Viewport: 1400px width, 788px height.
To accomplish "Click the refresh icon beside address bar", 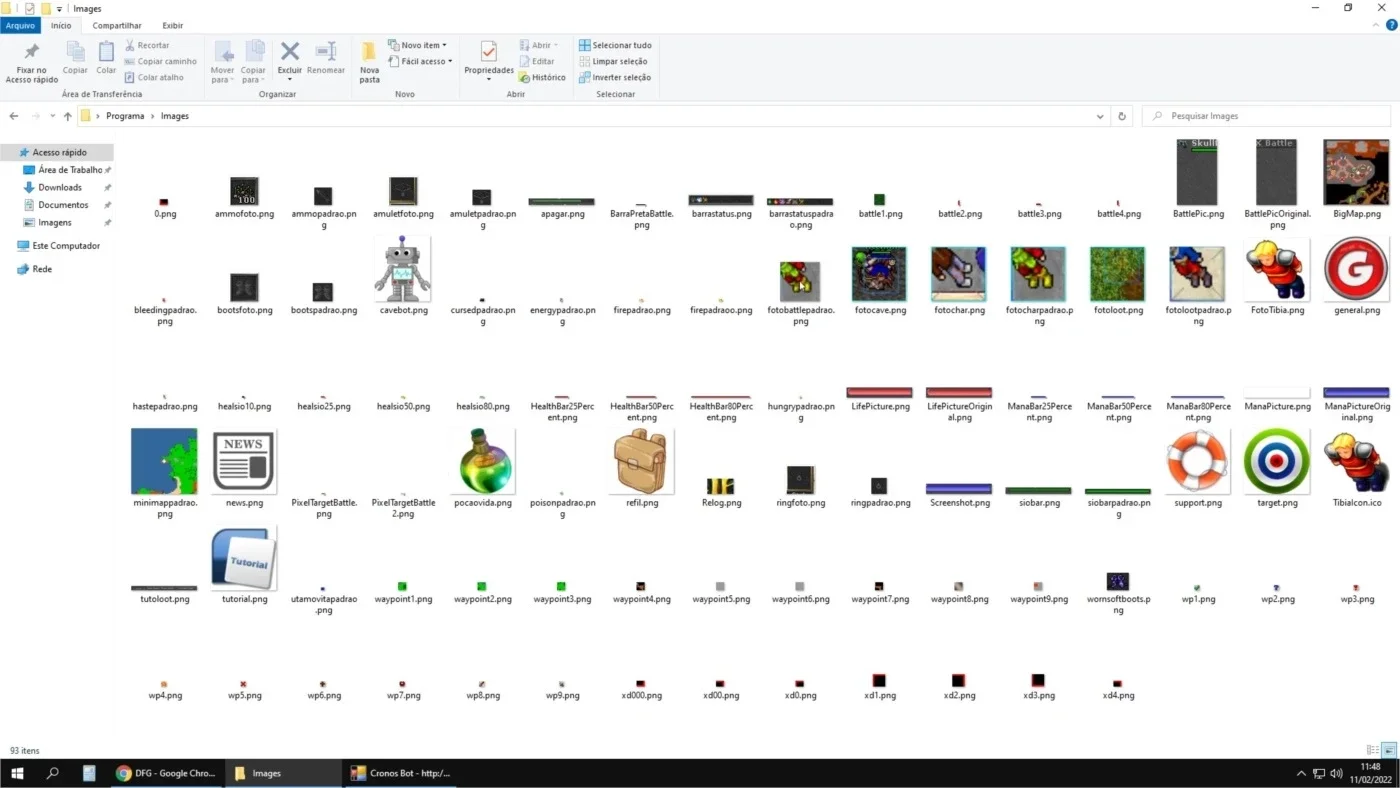I will click(1122, 116).
